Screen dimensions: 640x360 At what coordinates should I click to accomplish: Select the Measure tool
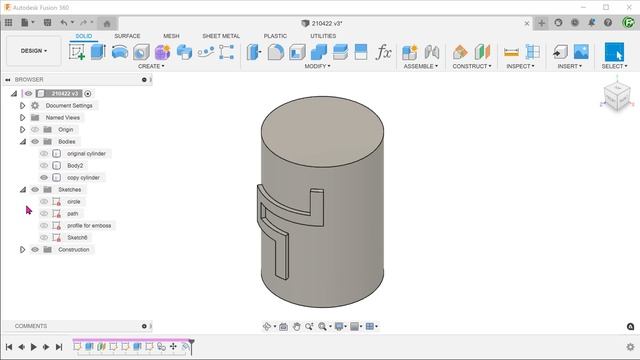(511, 52)
